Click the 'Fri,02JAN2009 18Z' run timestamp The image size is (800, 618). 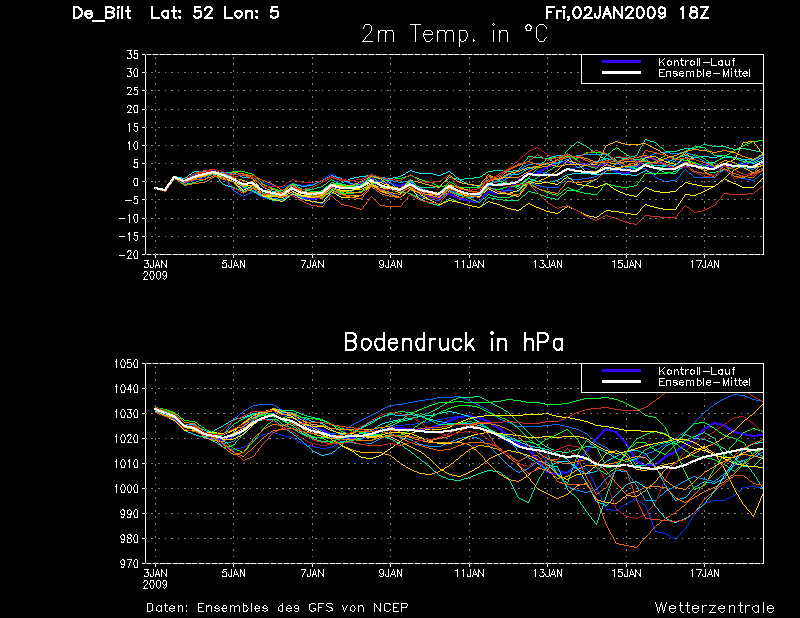[x=627, y=13]
